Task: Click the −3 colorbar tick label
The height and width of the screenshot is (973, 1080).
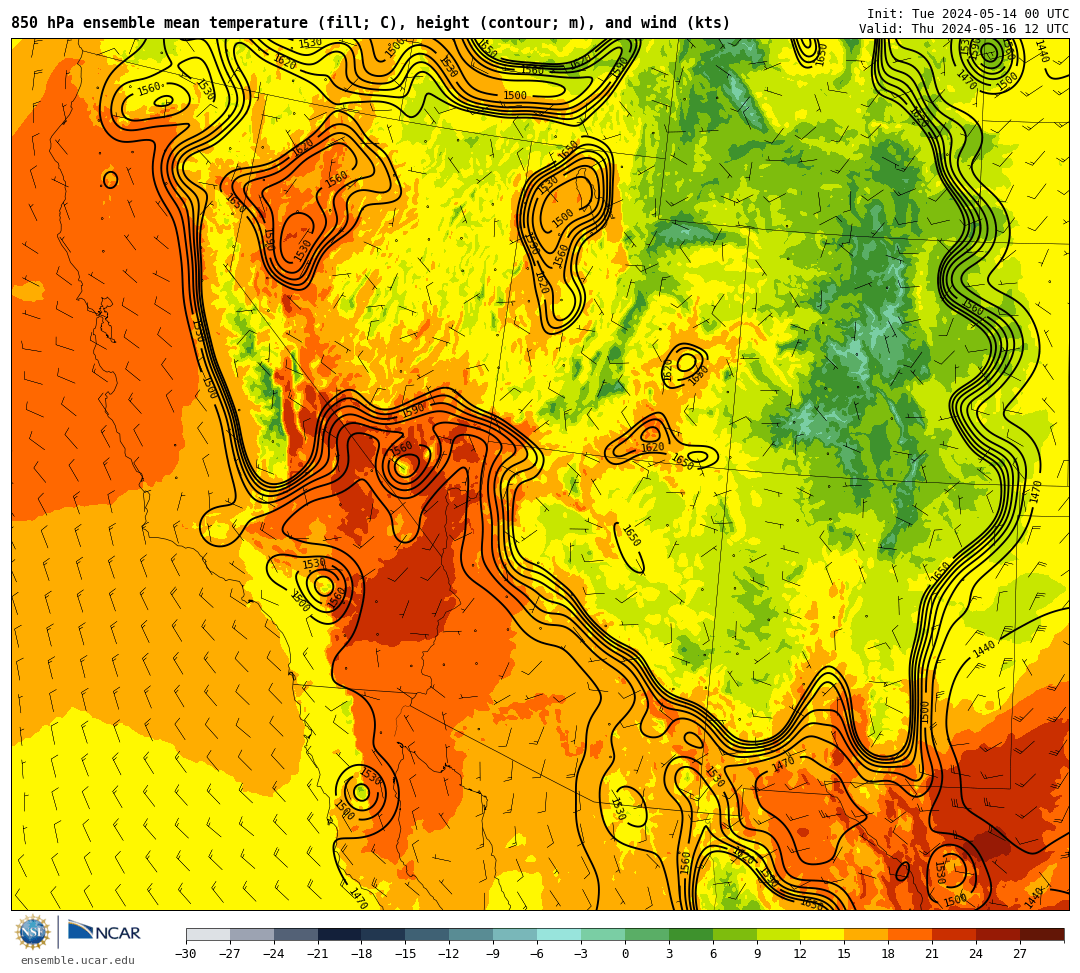Action: [x=581, y=954]
